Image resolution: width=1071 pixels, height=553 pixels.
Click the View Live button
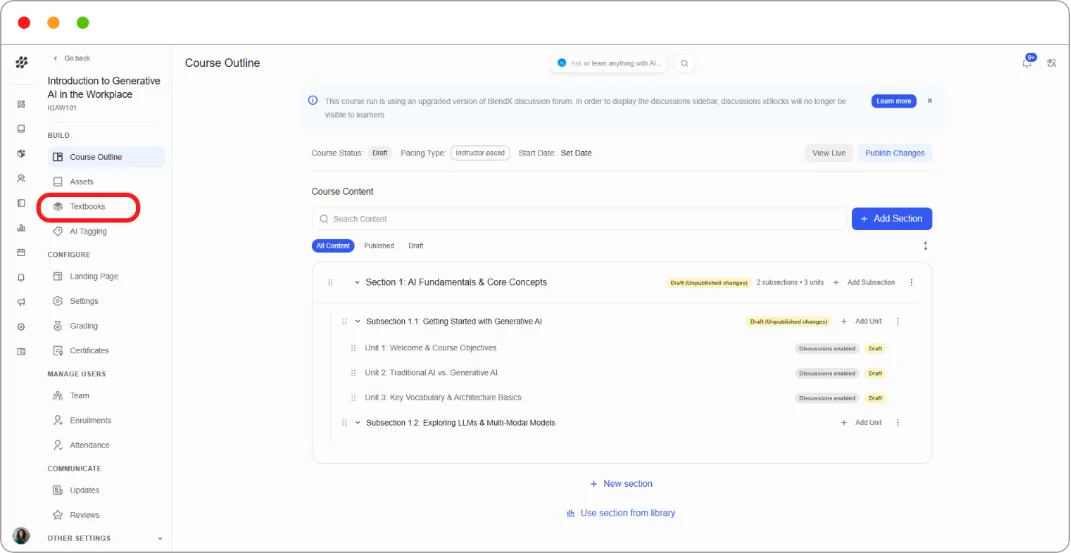click(x=829, y=154)
